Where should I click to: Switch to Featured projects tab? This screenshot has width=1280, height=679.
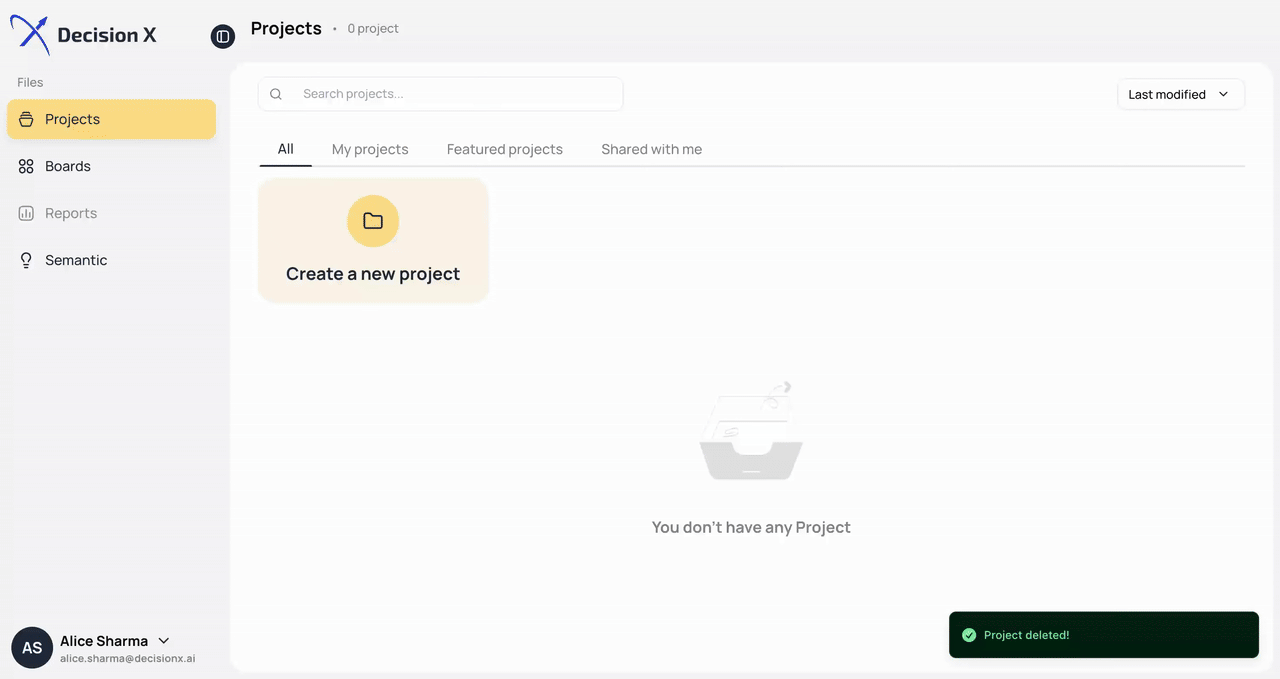[505, 149]
